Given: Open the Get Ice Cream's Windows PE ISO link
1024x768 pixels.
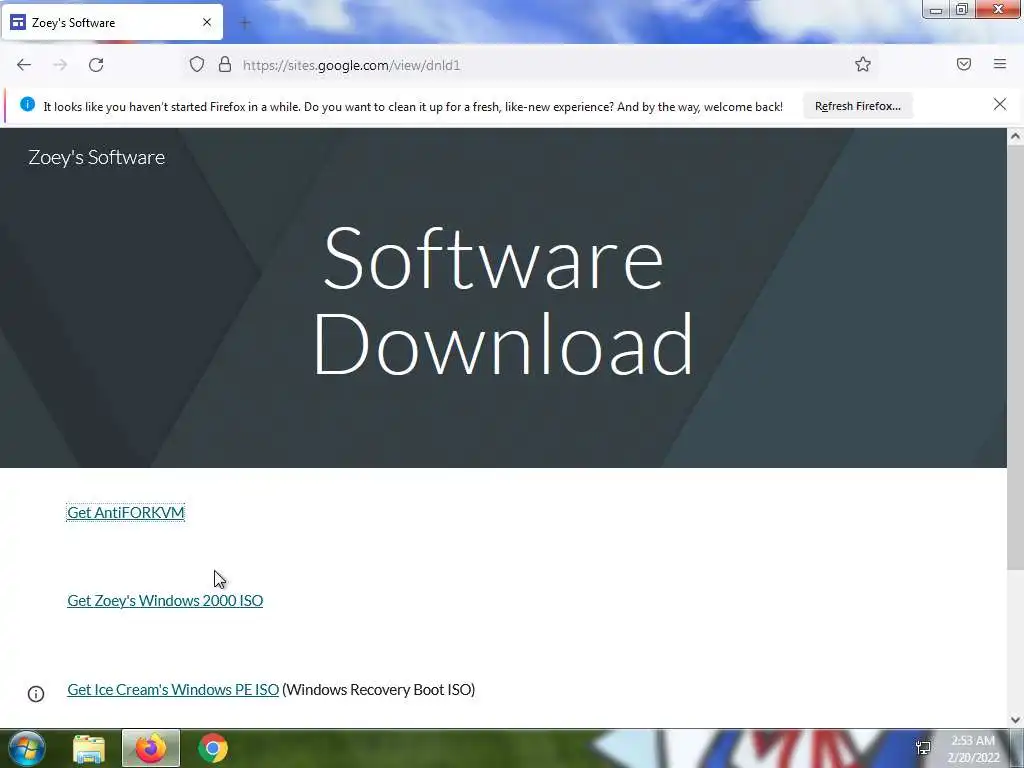Looking at the screenshot, I should (x=173, y=690).
